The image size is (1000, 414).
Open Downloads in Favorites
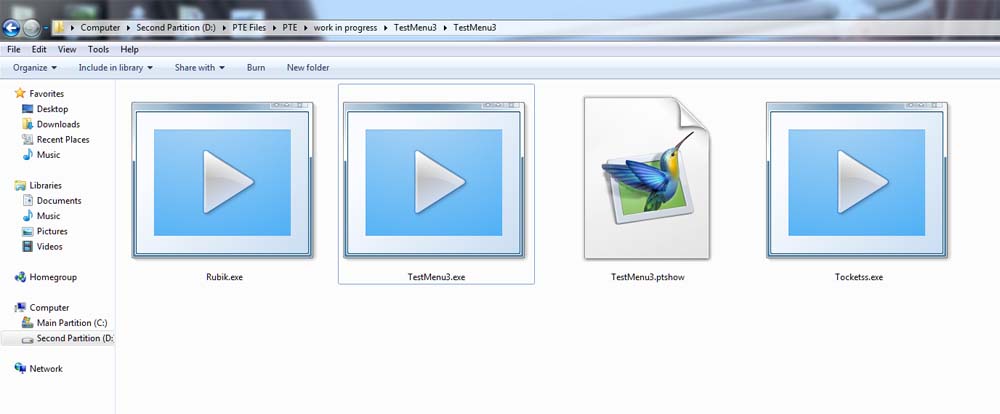tap(58, 124)
